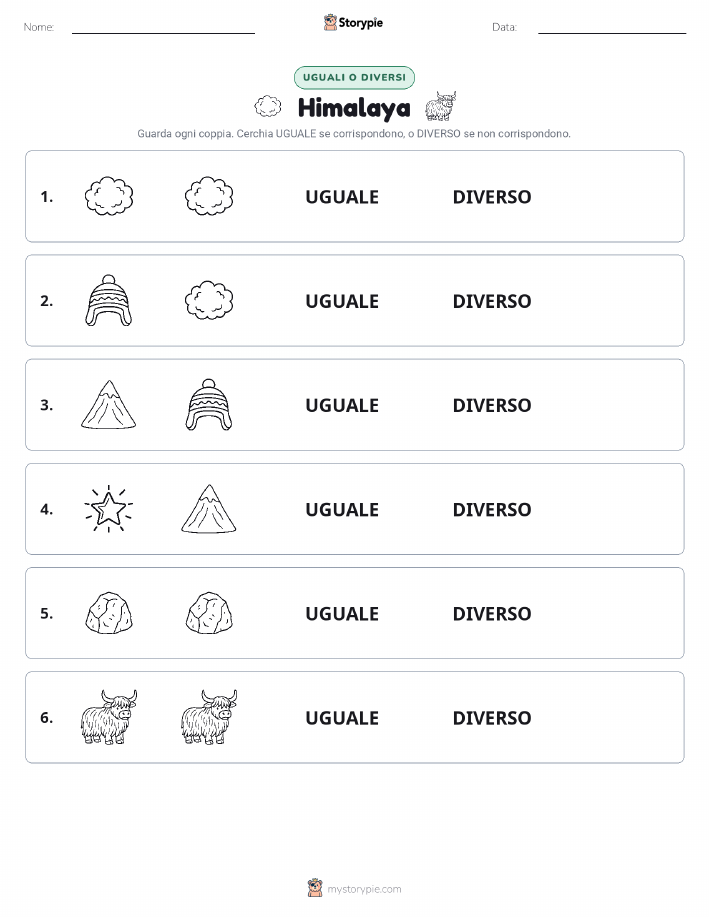
Task: Click the sparkling star icon in row 4
Action: [x=109, y=509]
